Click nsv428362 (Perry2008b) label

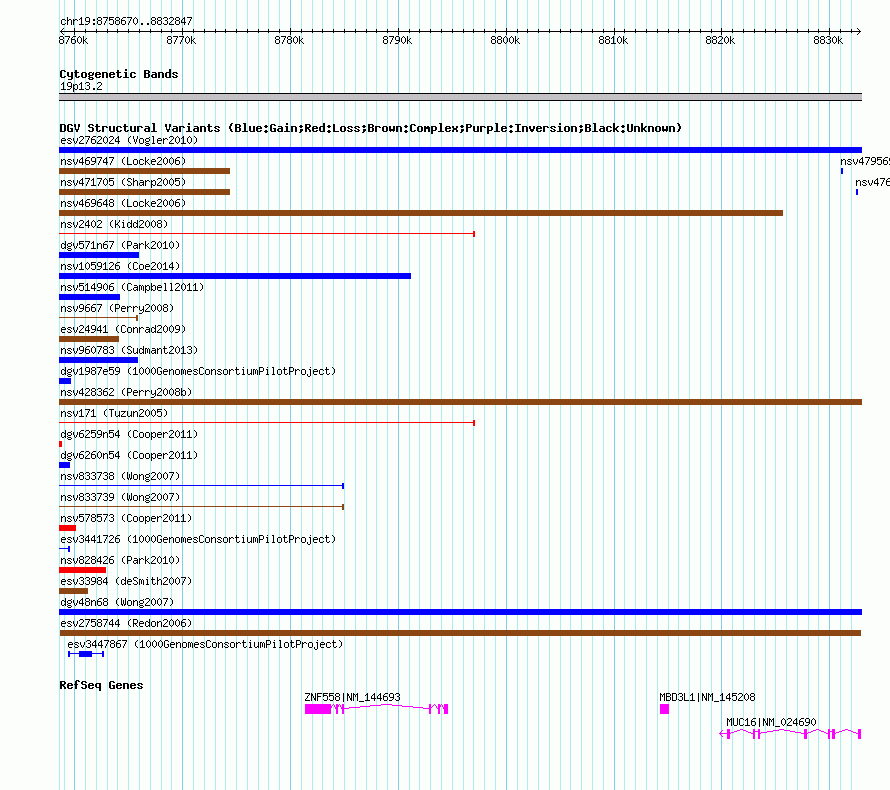pyautogui.click(x=126, y=392)
